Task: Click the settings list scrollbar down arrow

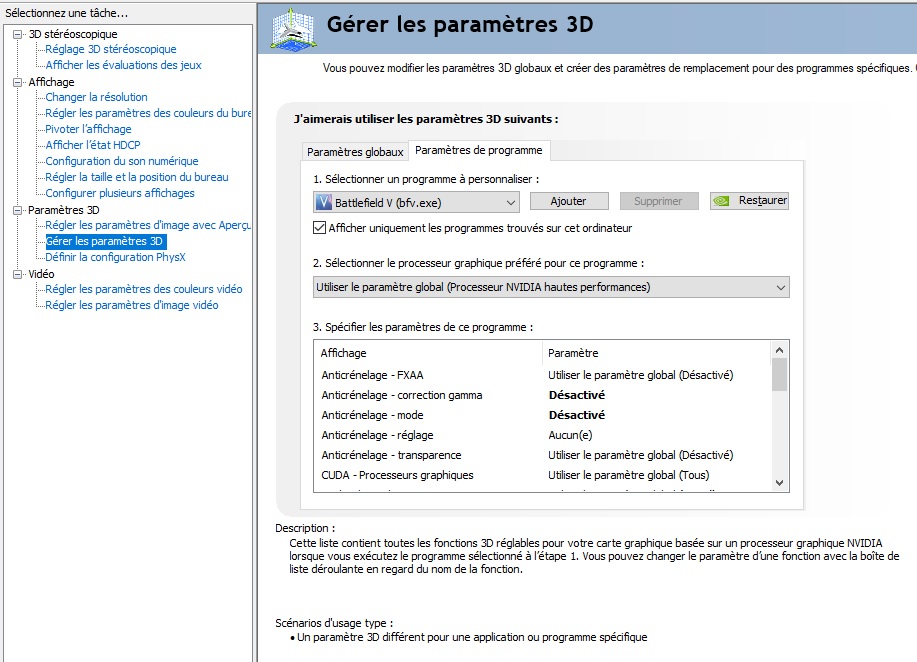Action: (x=780, y=483)
